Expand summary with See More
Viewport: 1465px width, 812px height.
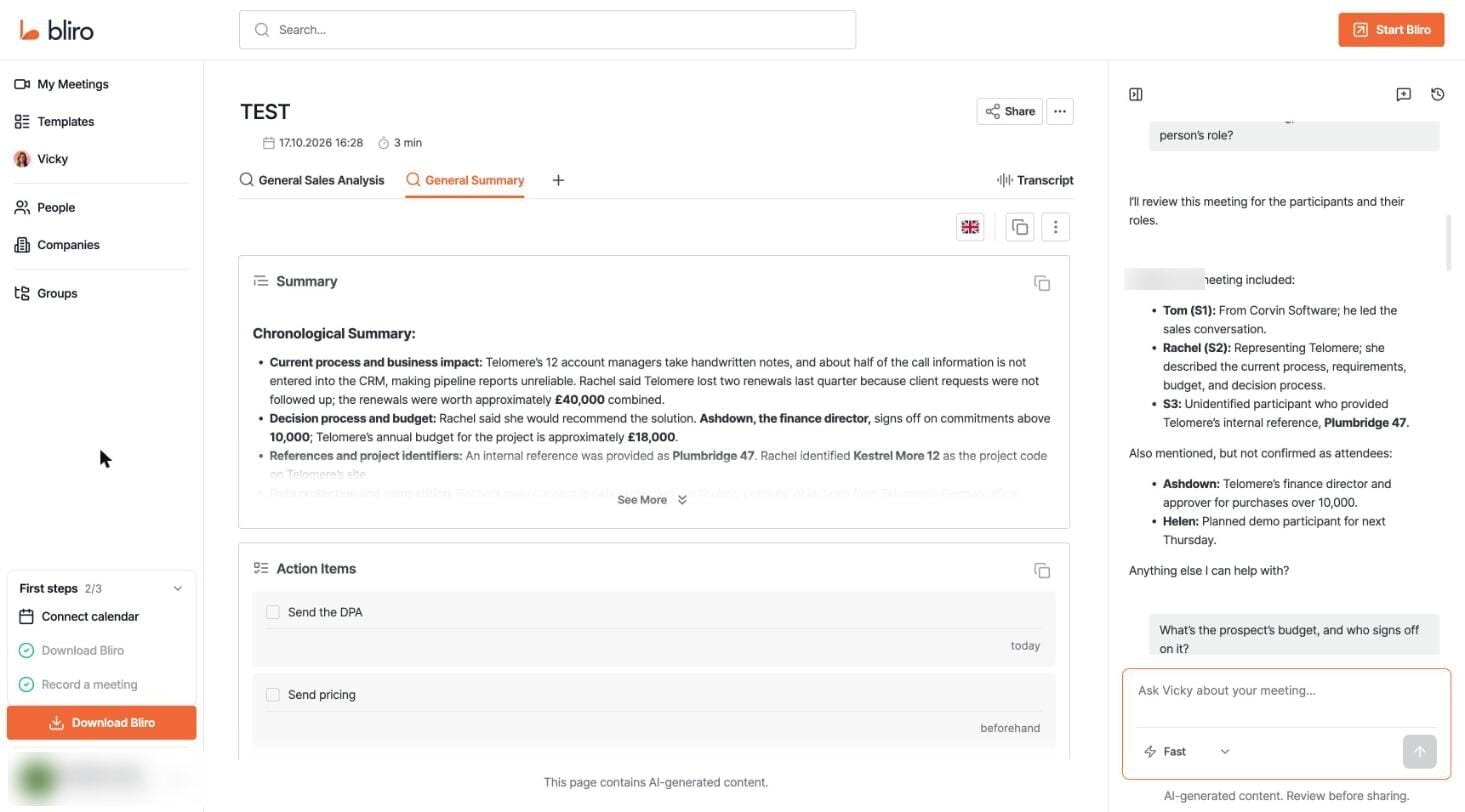[x=652, y=500]
